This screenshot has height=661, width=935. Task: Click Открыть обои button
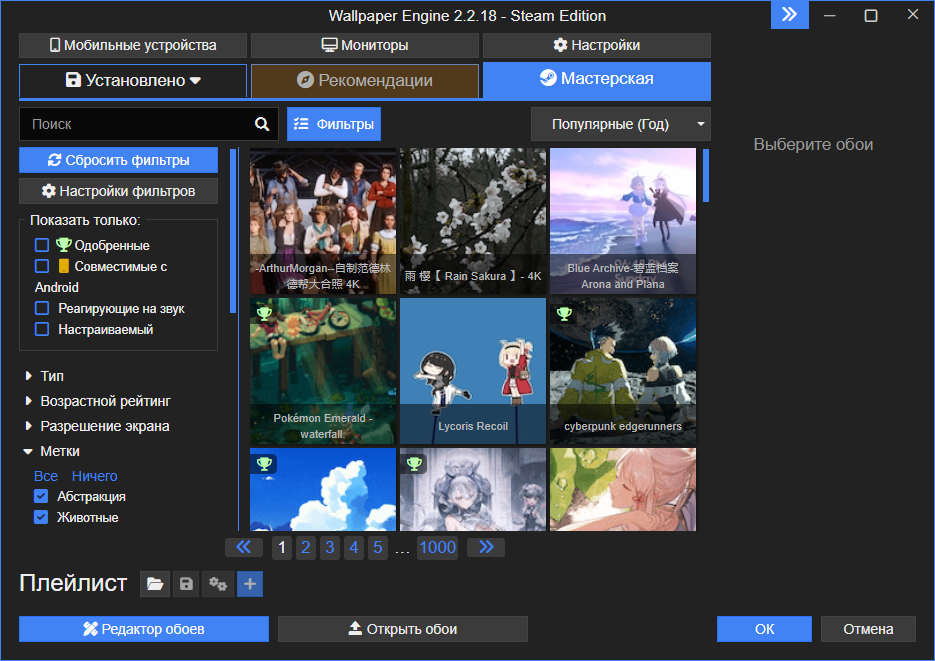403,629
